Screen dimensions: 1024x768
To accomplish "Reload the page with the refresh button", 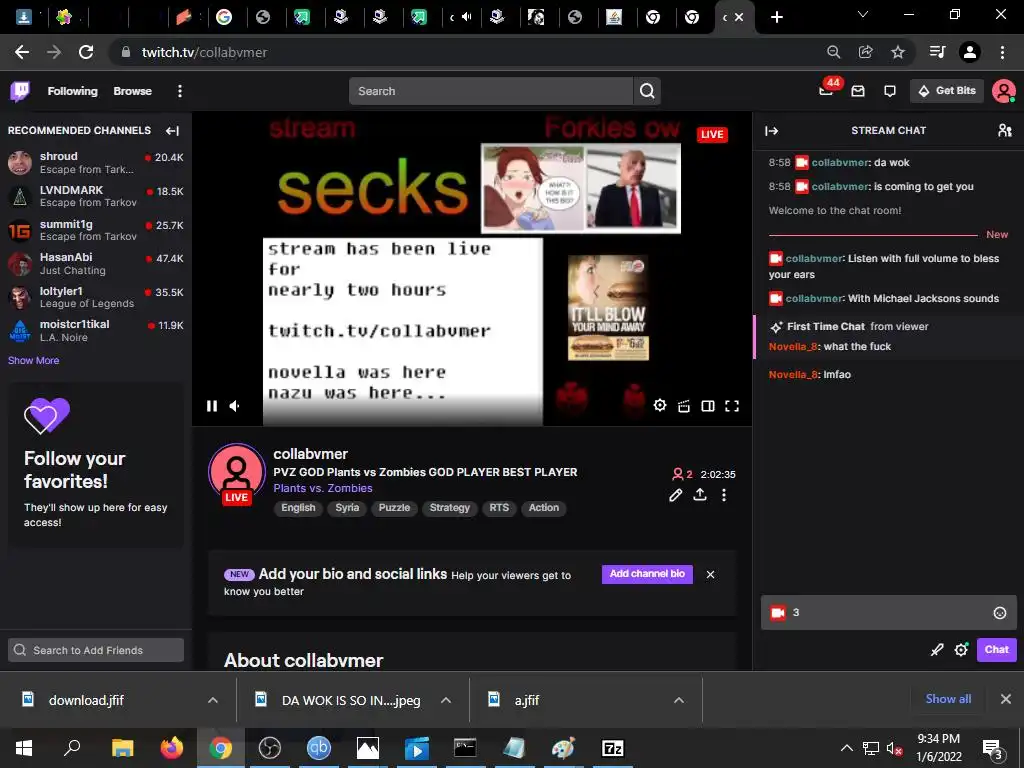I will click(86, 52).
